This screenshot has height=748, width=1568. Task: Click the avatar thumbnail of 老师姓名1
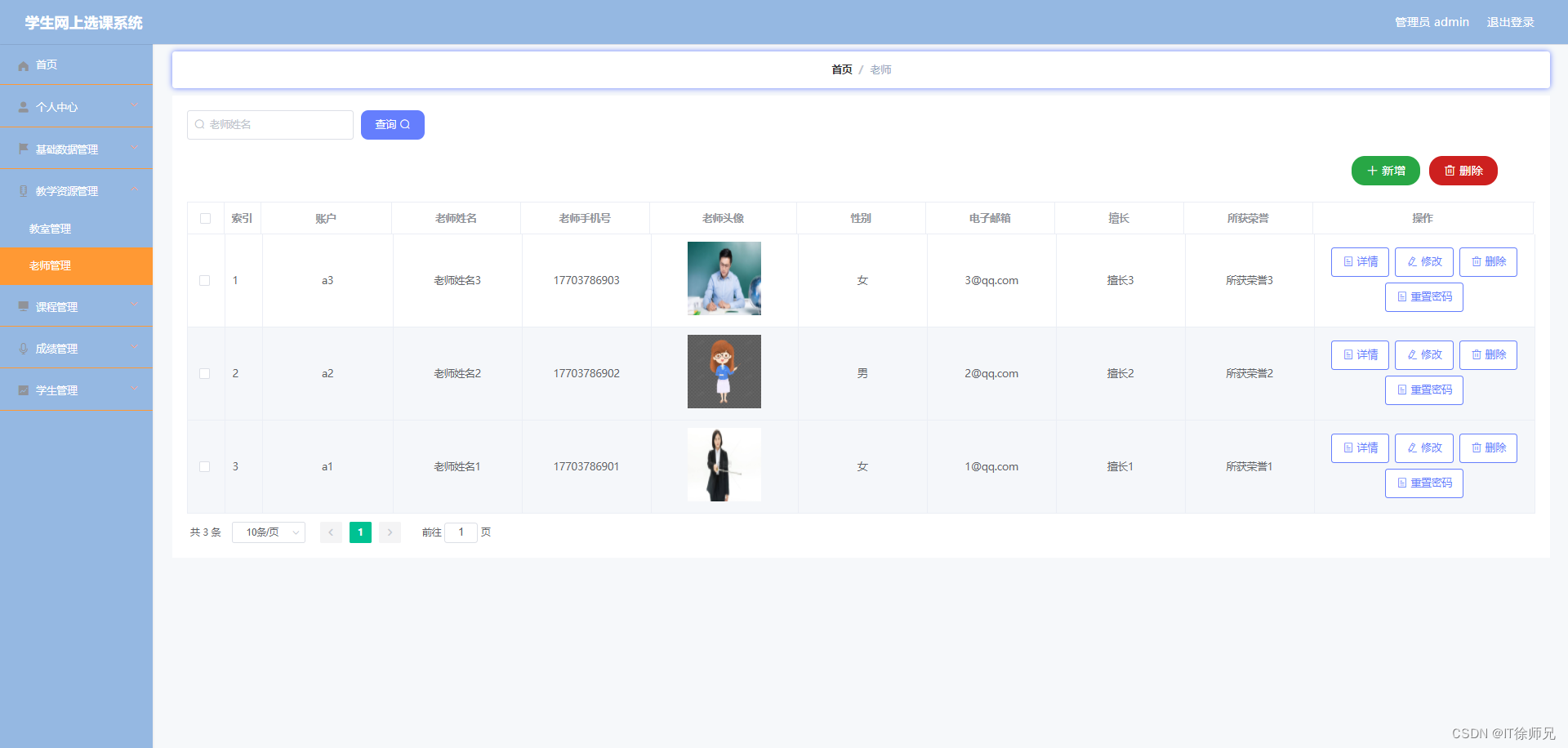pyautogui.click(x=724, y=465)
